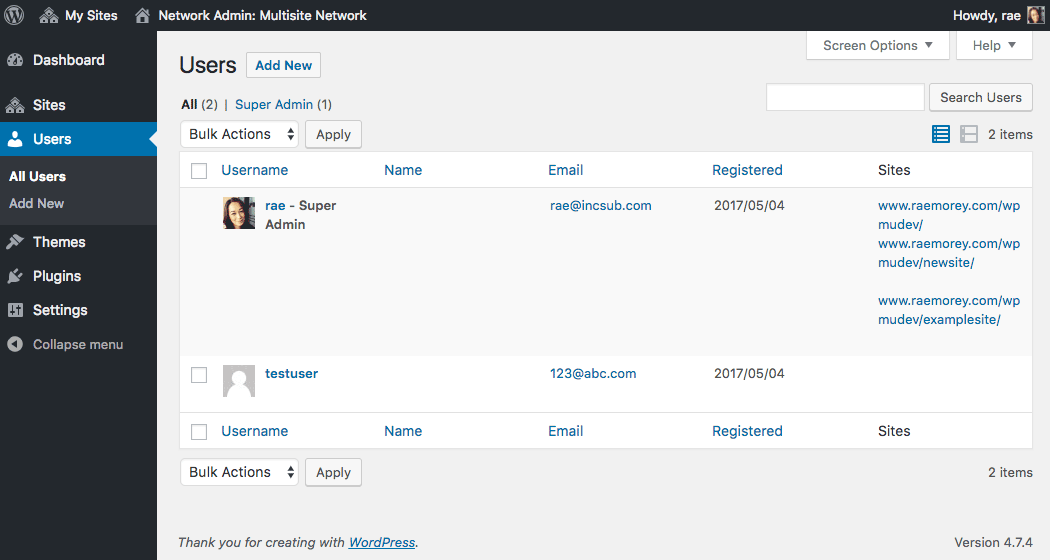
Task: Click the top Apply button
Action: 333,134
